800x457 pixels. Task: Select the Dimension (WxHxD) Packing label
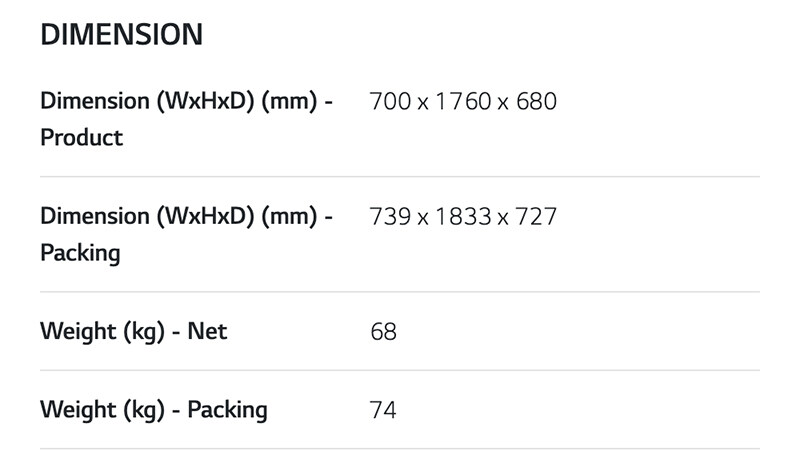coord(186,234)
